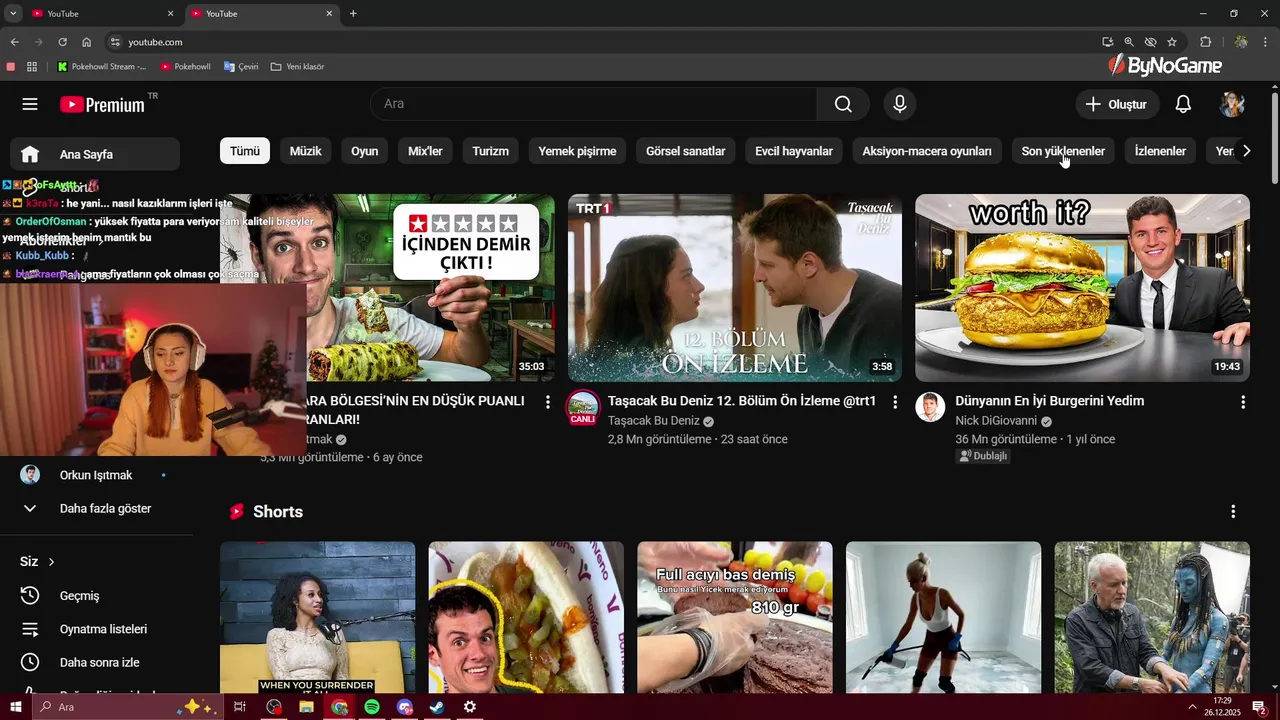
Task: Go to Ana Sayfa in sidebar
Action: (x=95, y=154)
